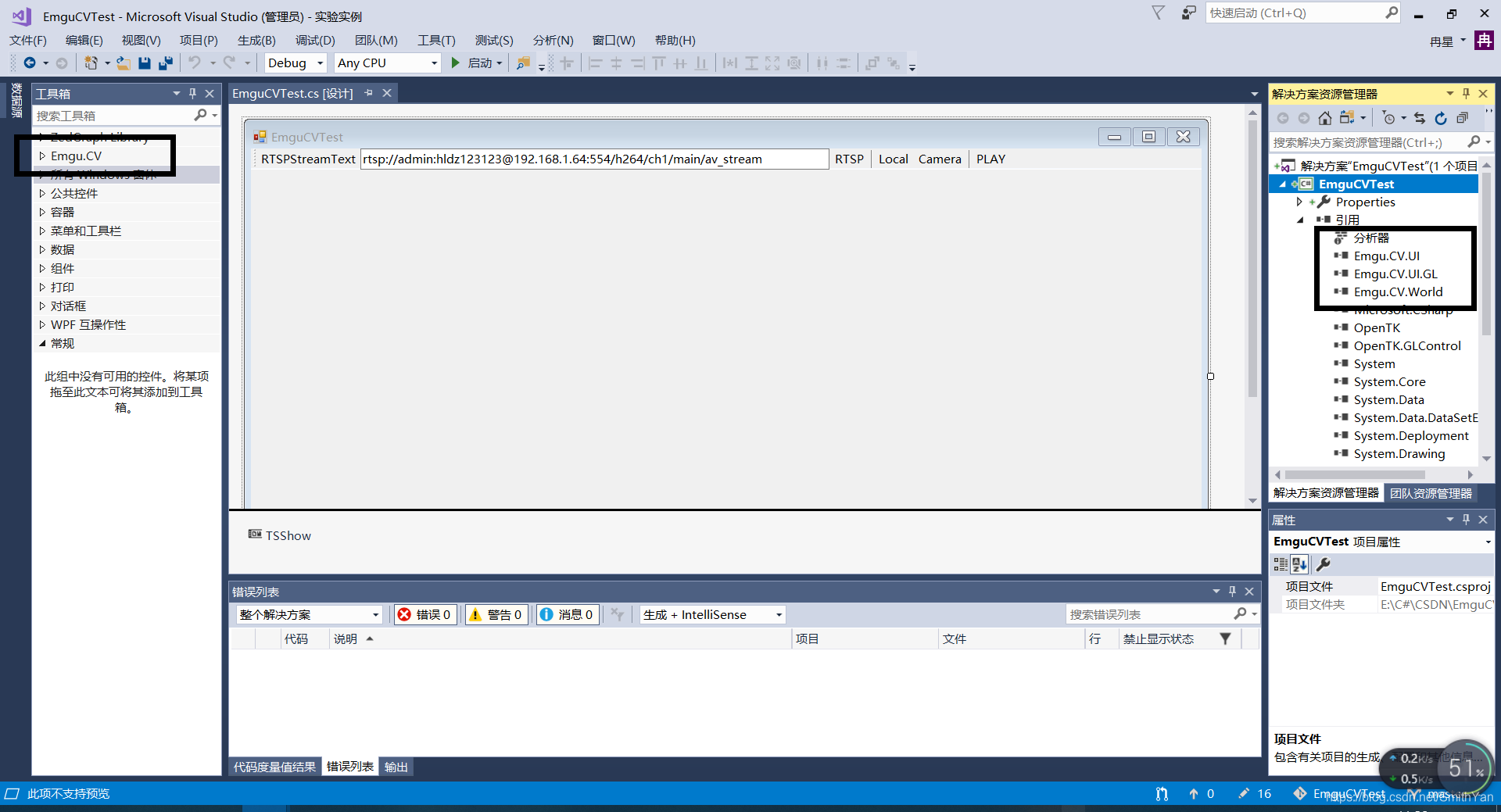Click the Quick Launch search box

coord(1296,13)
